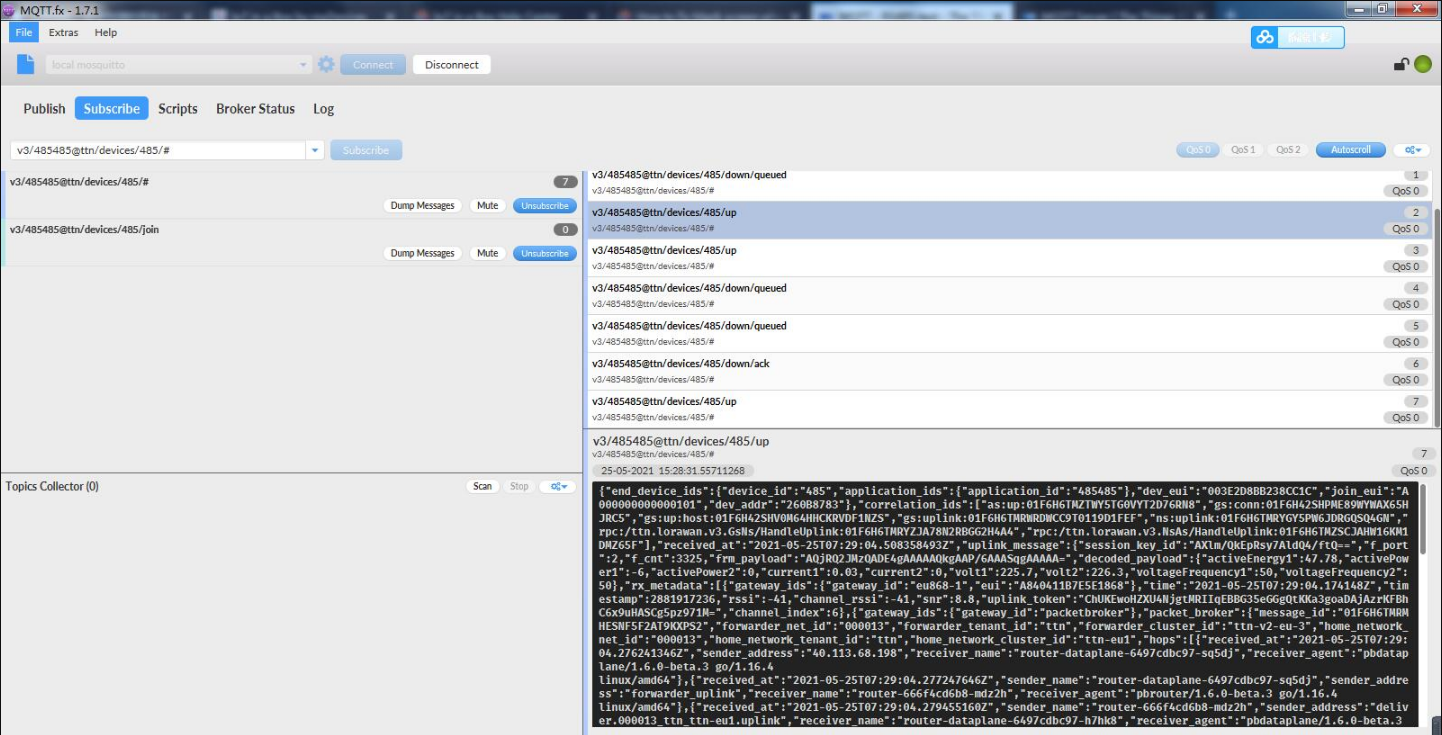Switch to the Publish tab

tap(44, 109)
